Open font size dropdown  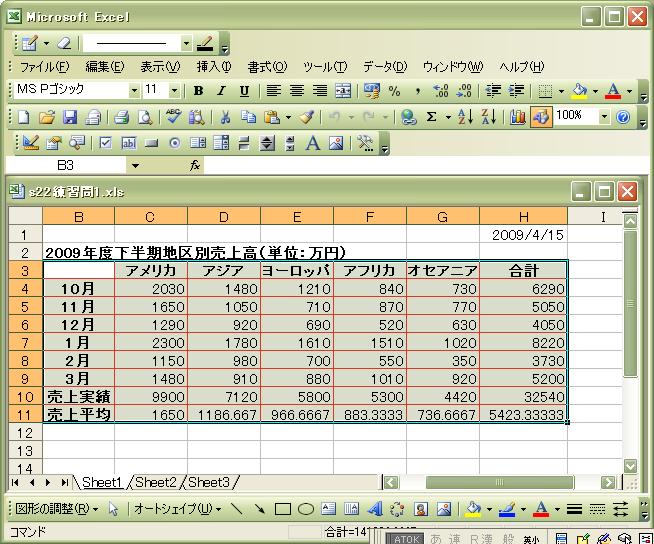(175, 91)
